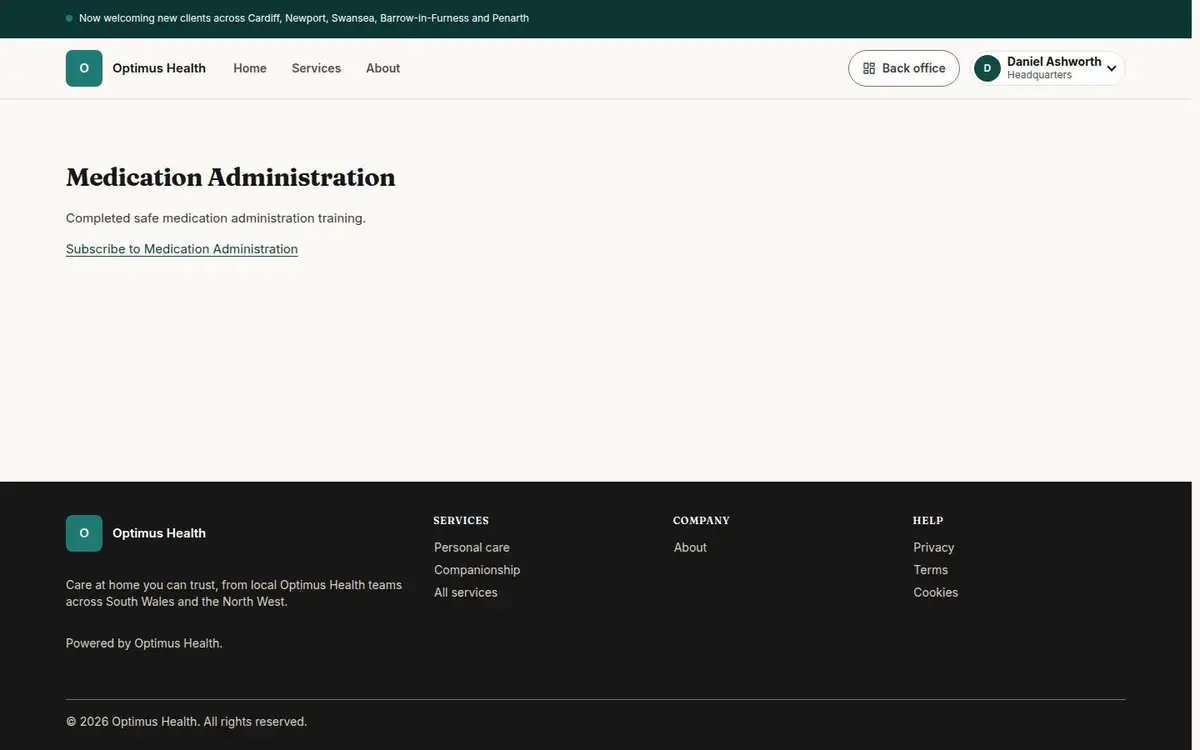Click Daniel Ashworth's avatar circle
The width and height of the screenshot is (1200, 750).
point(987,68)
